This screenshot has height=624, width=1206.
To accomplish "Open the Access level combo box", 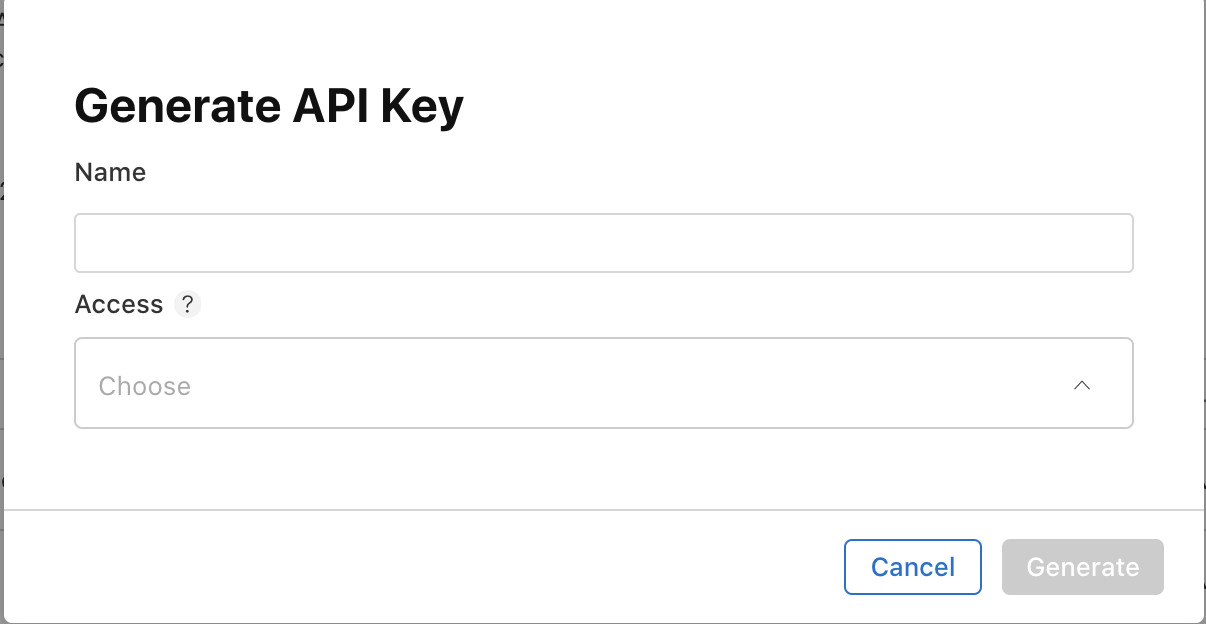I will pos(604,383).
